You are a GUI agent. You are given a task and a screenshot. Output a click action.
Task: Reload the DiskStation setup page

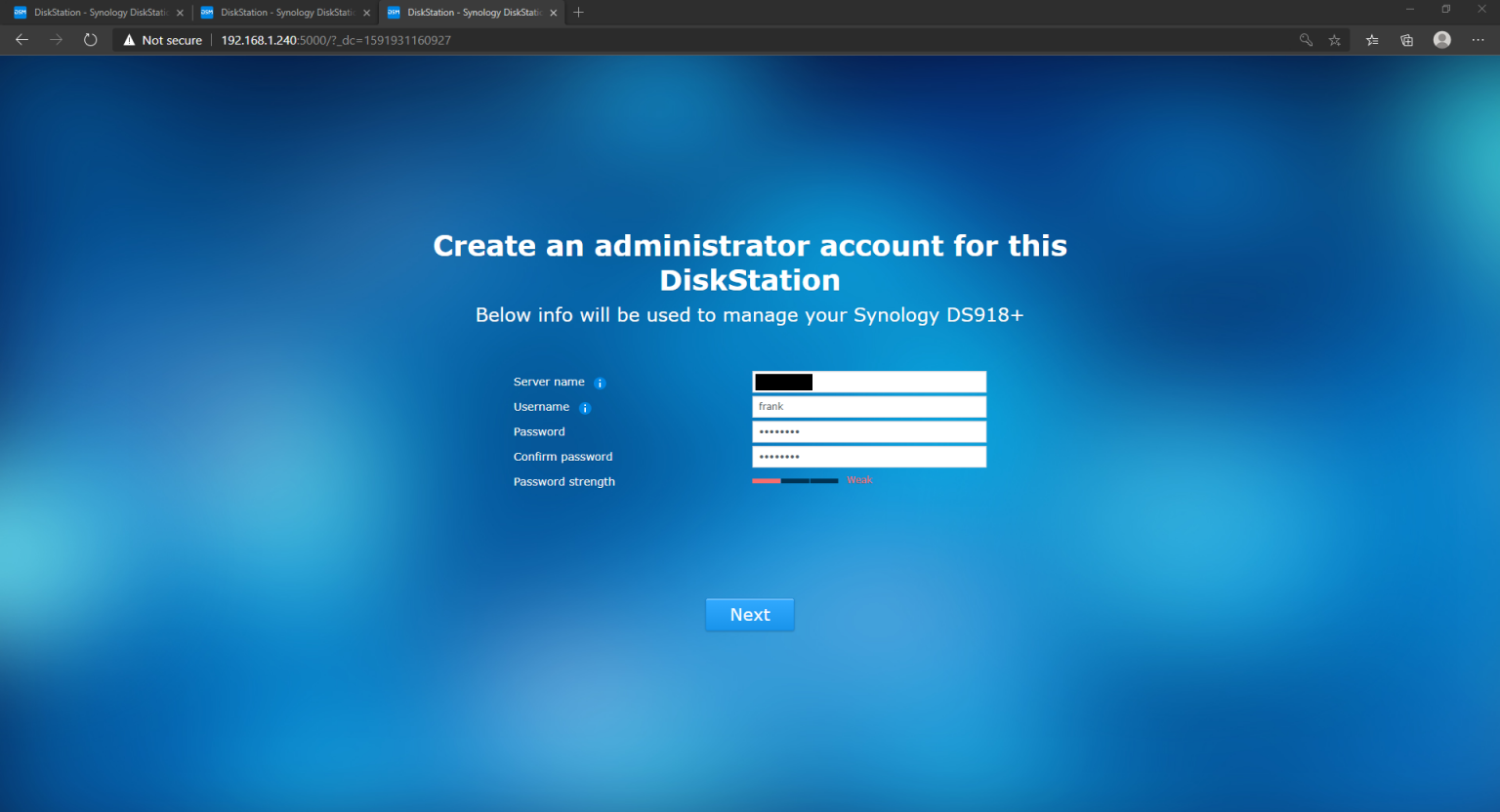[x=90, y=40]
